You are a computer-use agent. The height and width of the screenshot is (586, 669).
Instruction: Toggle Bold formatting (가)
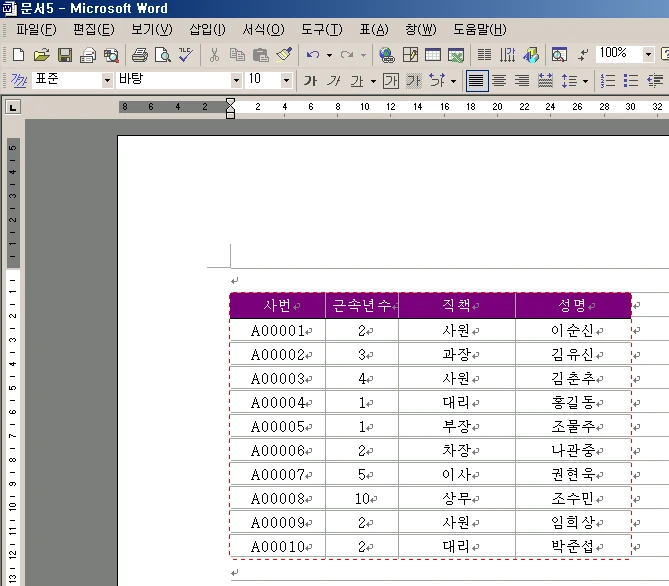pyautogui.click(x=310, y=80)
